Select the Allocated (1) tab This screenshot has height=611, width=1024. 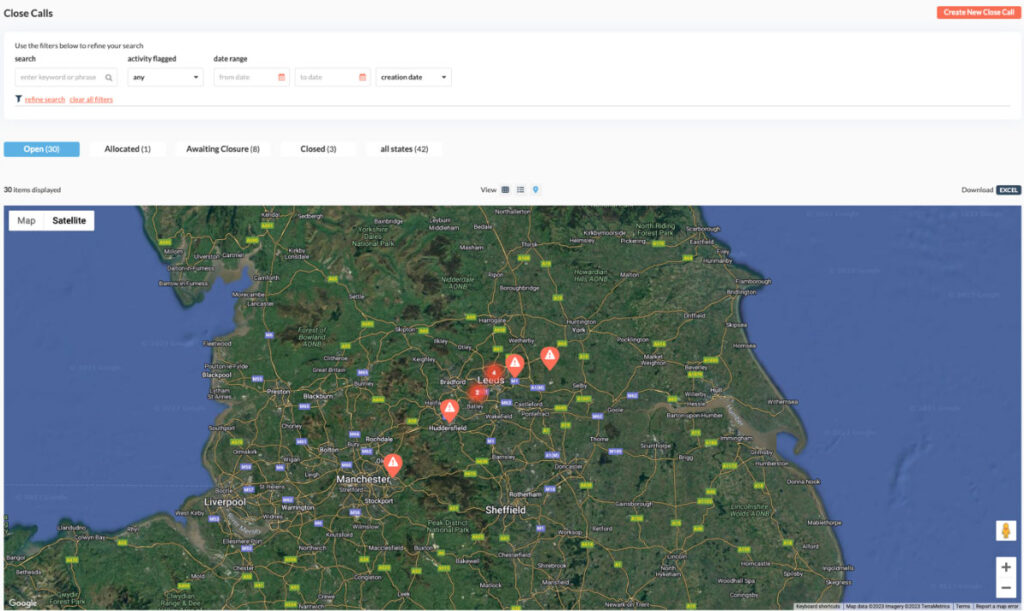click(x=127, y=149)
